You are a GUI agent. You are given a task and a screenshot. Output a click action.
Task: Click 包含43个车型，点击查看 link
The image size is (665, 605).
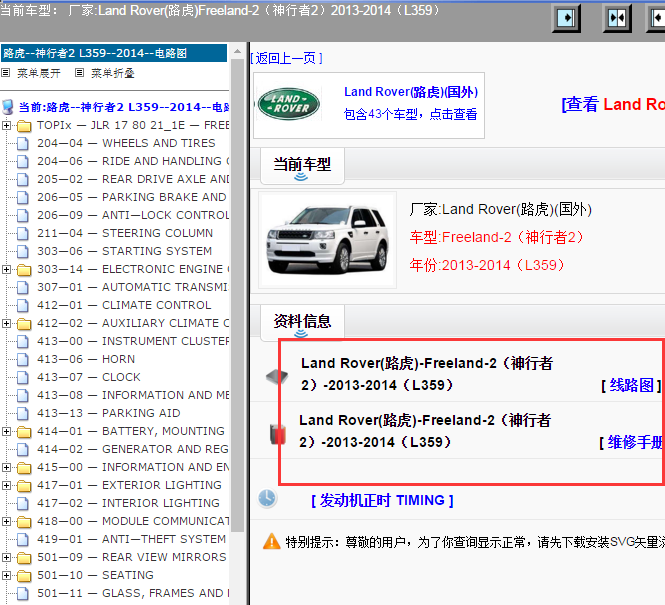[410, 114]
